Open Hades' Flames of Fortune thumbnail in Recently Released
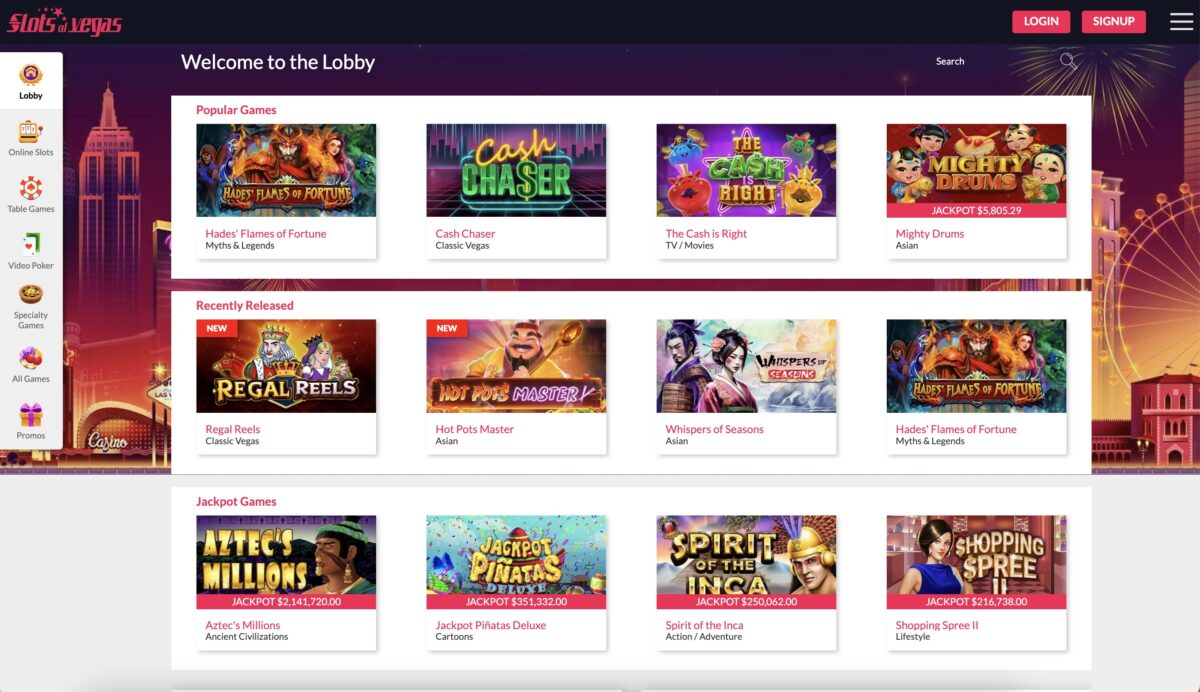The image size is (1200, 692). tap(976, 366)
